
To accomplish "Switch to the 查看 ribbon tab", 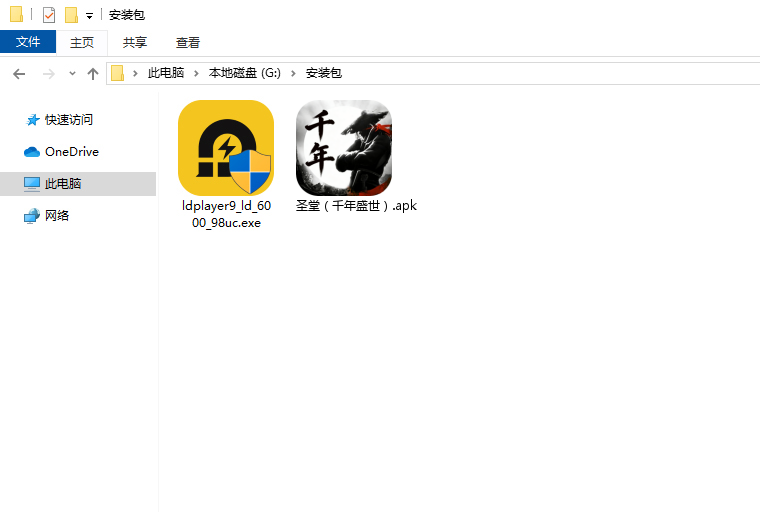I will 188,42.
